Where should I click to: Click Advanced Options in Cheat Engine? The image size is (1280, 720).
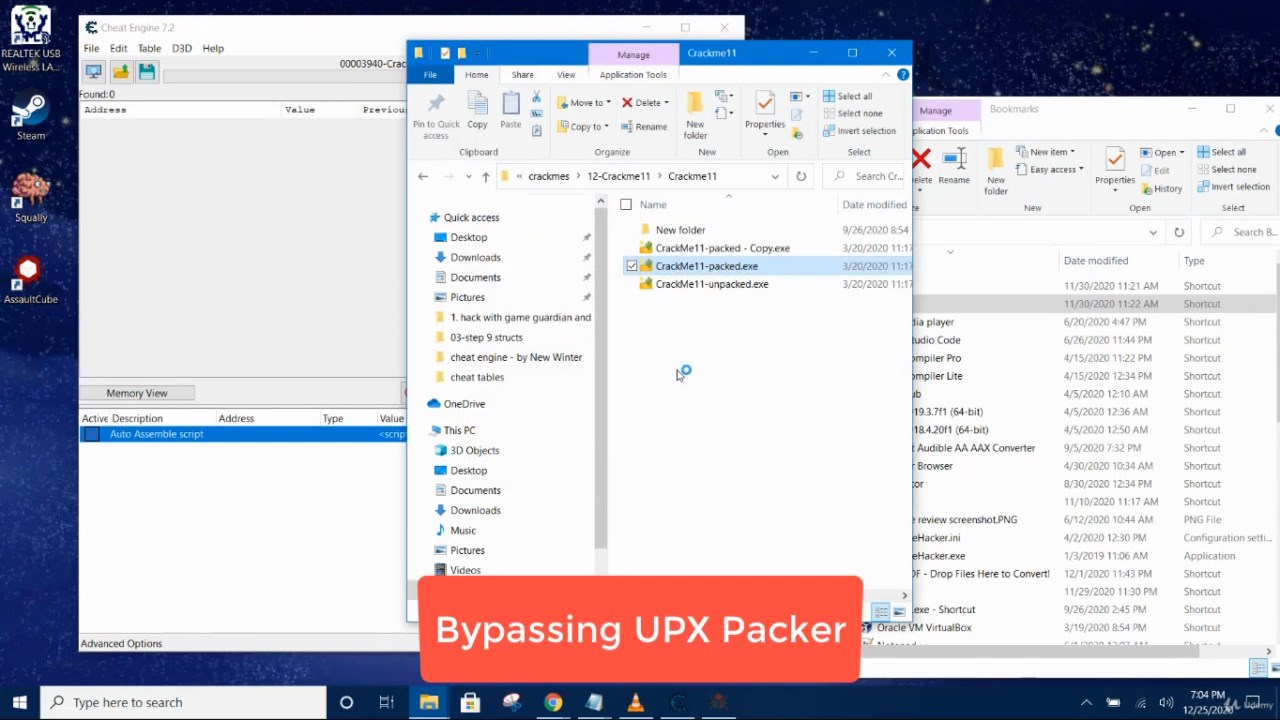pos(121,644)
